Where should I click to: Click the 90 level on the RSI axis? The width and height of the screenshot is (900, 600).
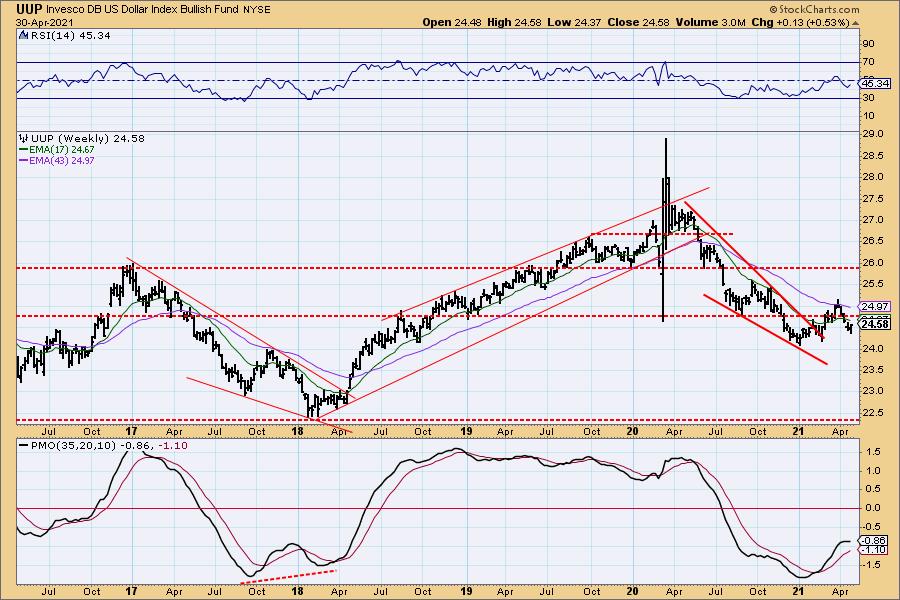(868, 44)
